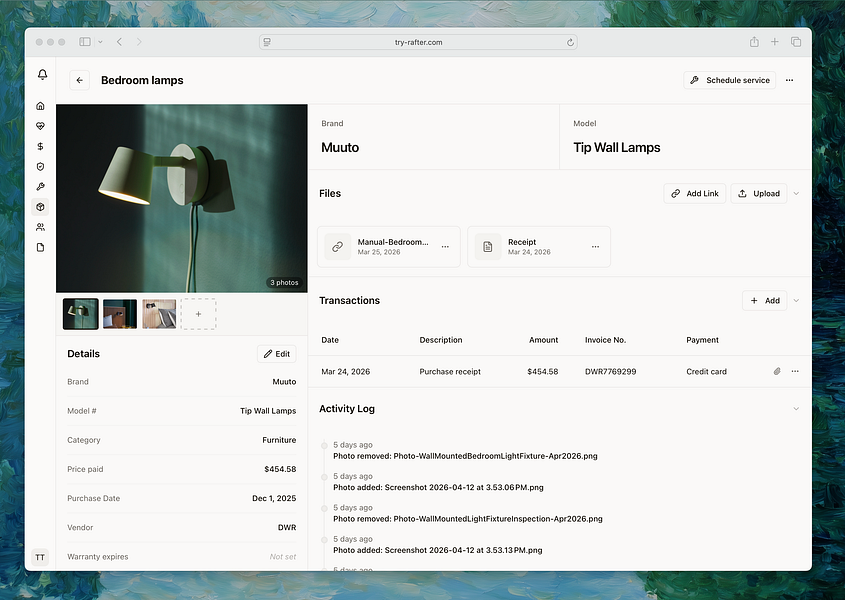Reload the try-rafter.com page

pos(570,43)
